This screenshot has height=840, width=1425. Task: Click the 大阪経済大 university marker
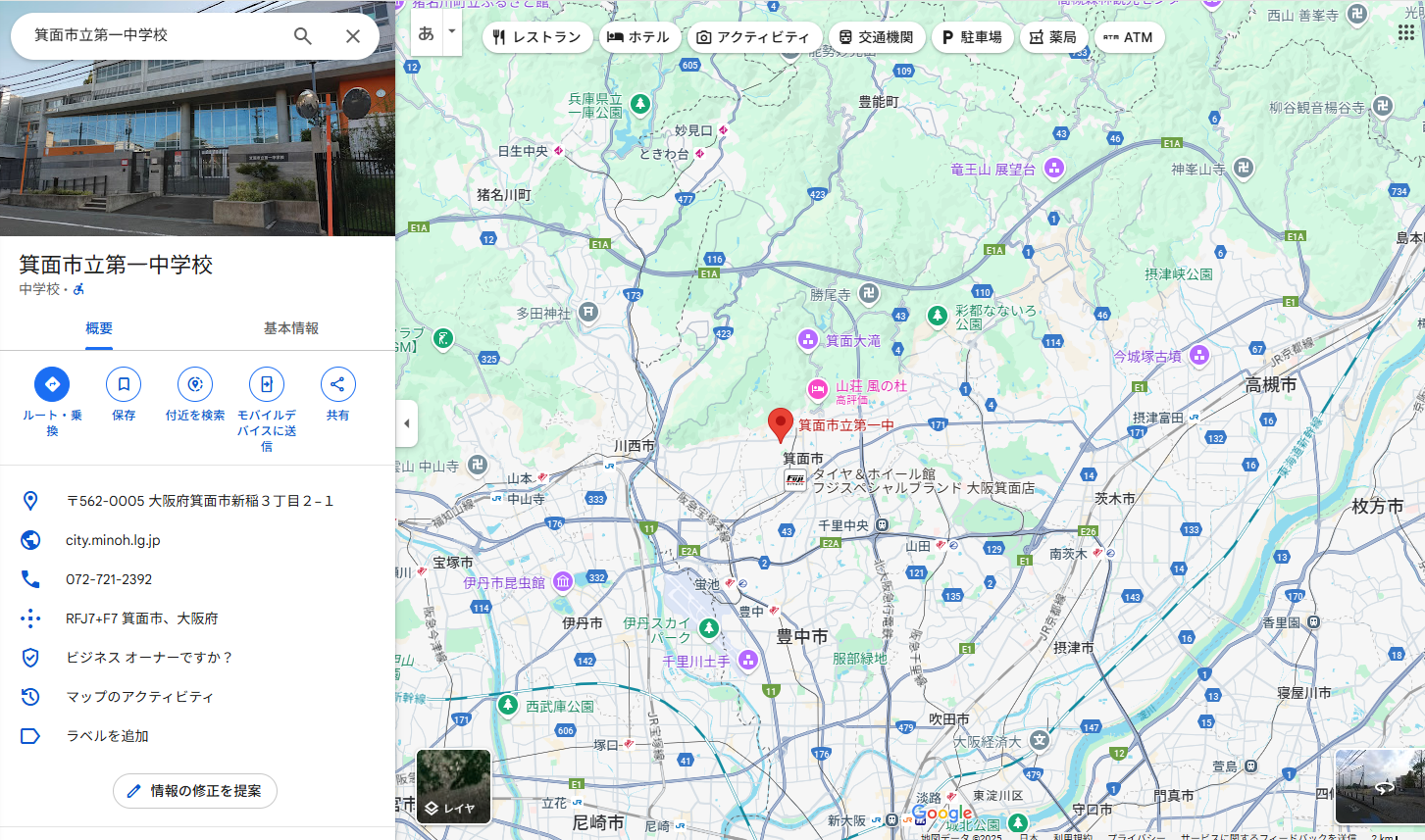1040,740
